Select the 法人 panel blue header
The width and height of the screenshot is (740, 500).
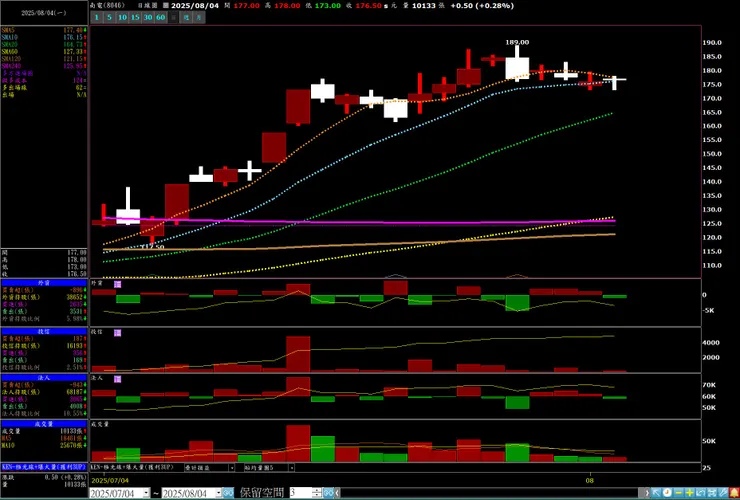click(x=43, y=378)
